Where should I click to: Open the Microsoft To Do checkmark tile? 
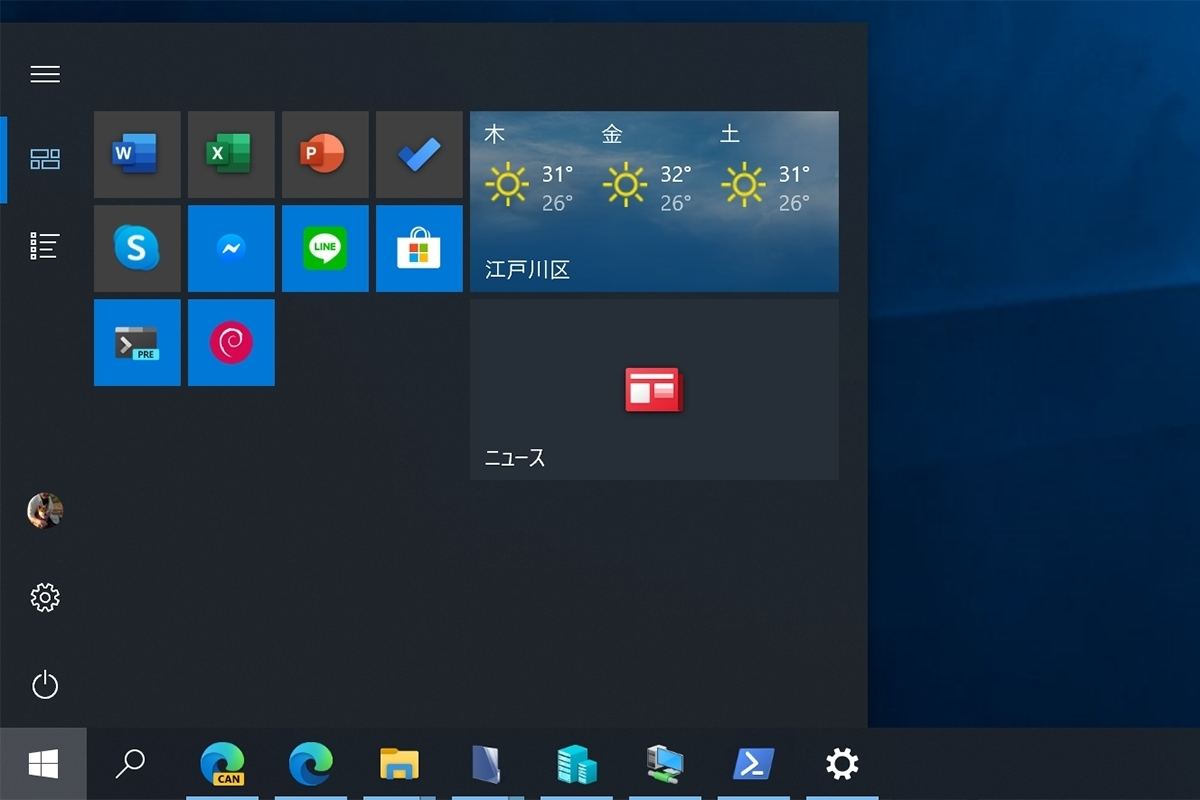419,154
